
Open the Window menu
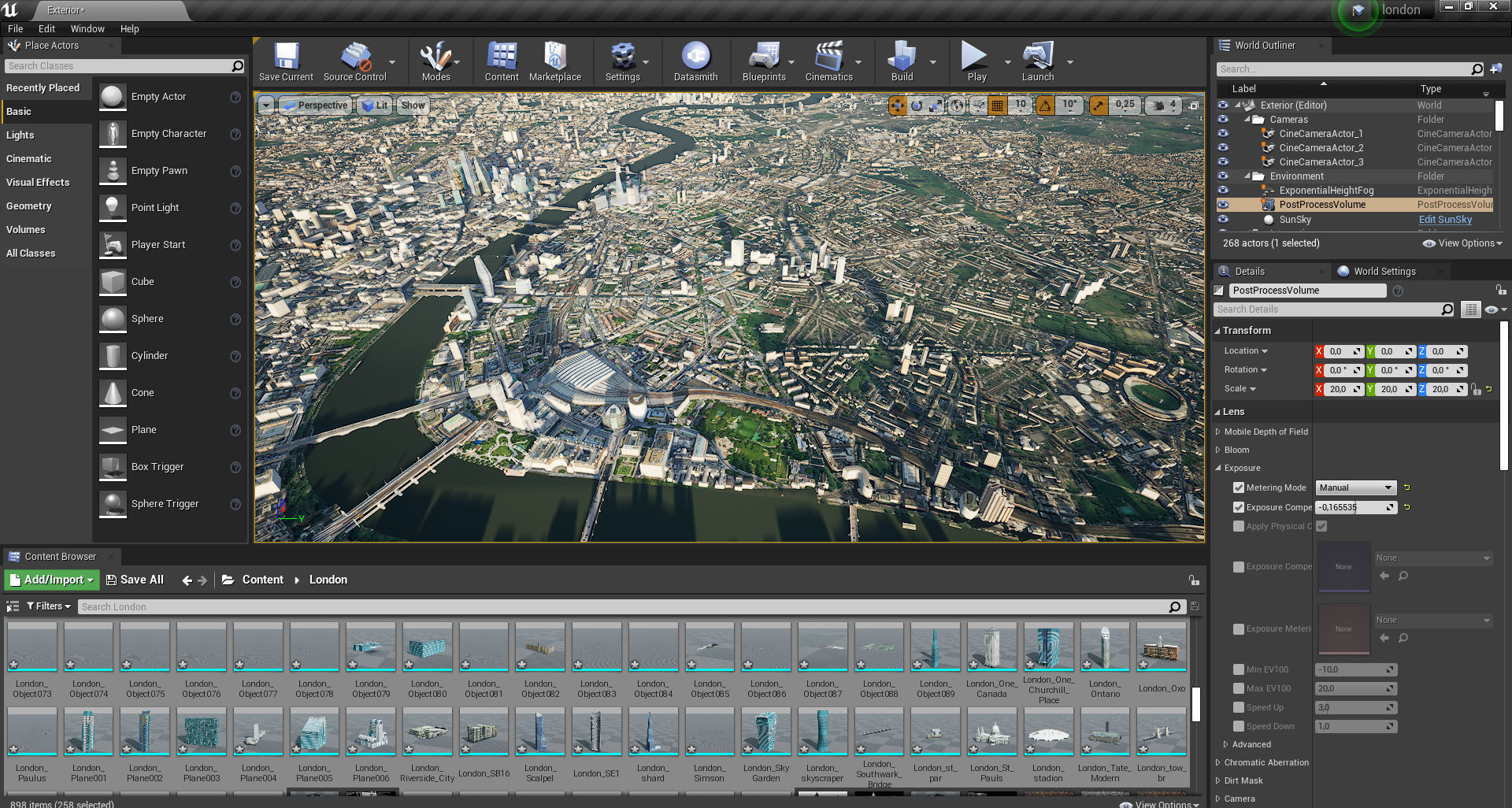pos(87,29)
